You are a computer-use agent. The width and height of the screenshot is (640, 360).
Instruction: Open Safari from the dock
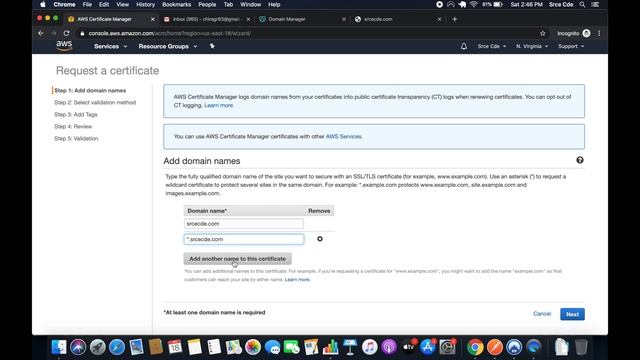[x=117, y=347]
